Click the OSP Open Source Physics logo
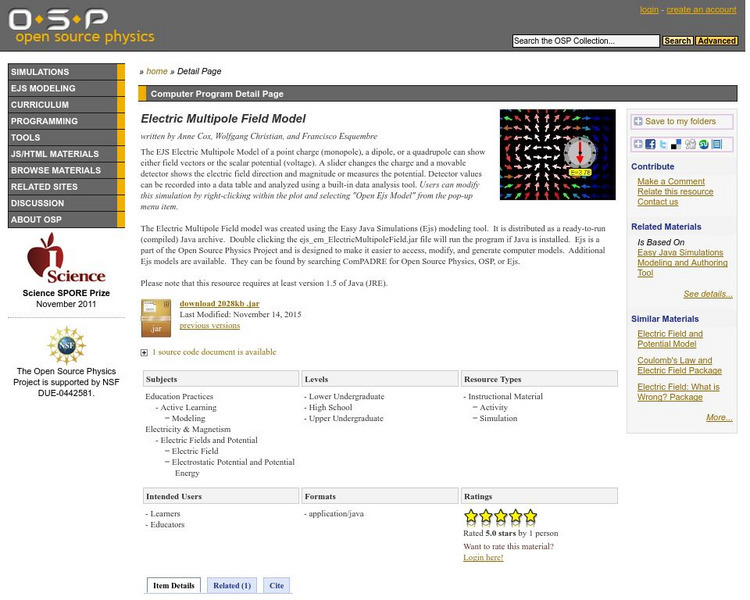Image resolution: width=750 pixels, height=600 pixels. tap(81, 26)
